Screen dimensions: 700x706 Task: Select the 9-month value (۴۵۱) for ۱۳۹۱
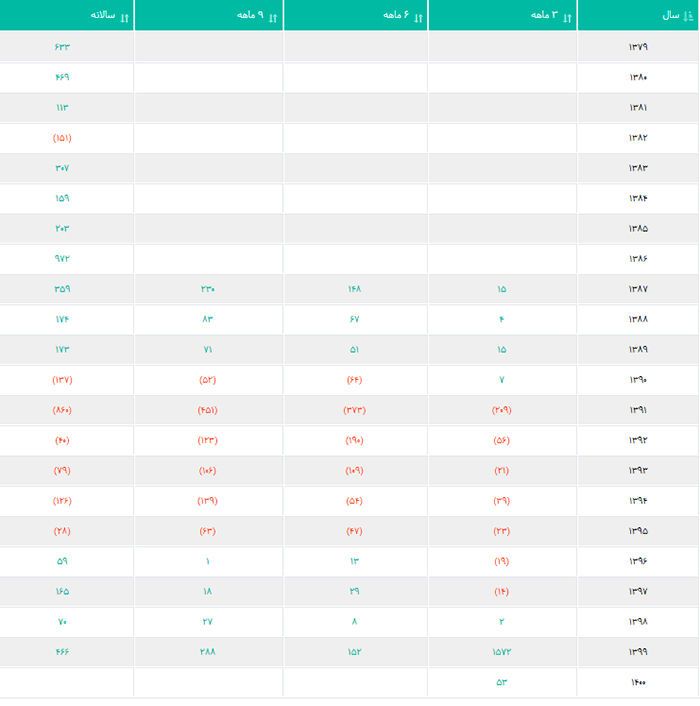(x=208, y=410)
